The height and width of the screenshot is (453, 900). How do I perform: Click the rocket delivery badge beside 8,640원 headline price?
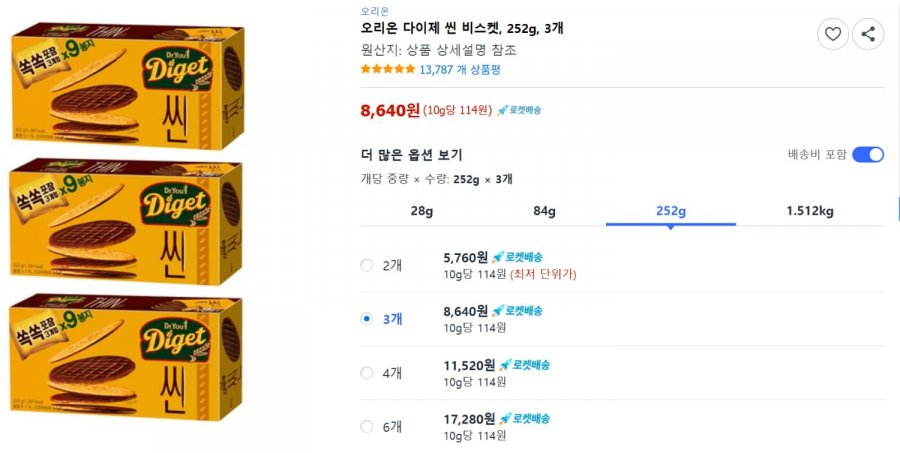click(519, 110)
